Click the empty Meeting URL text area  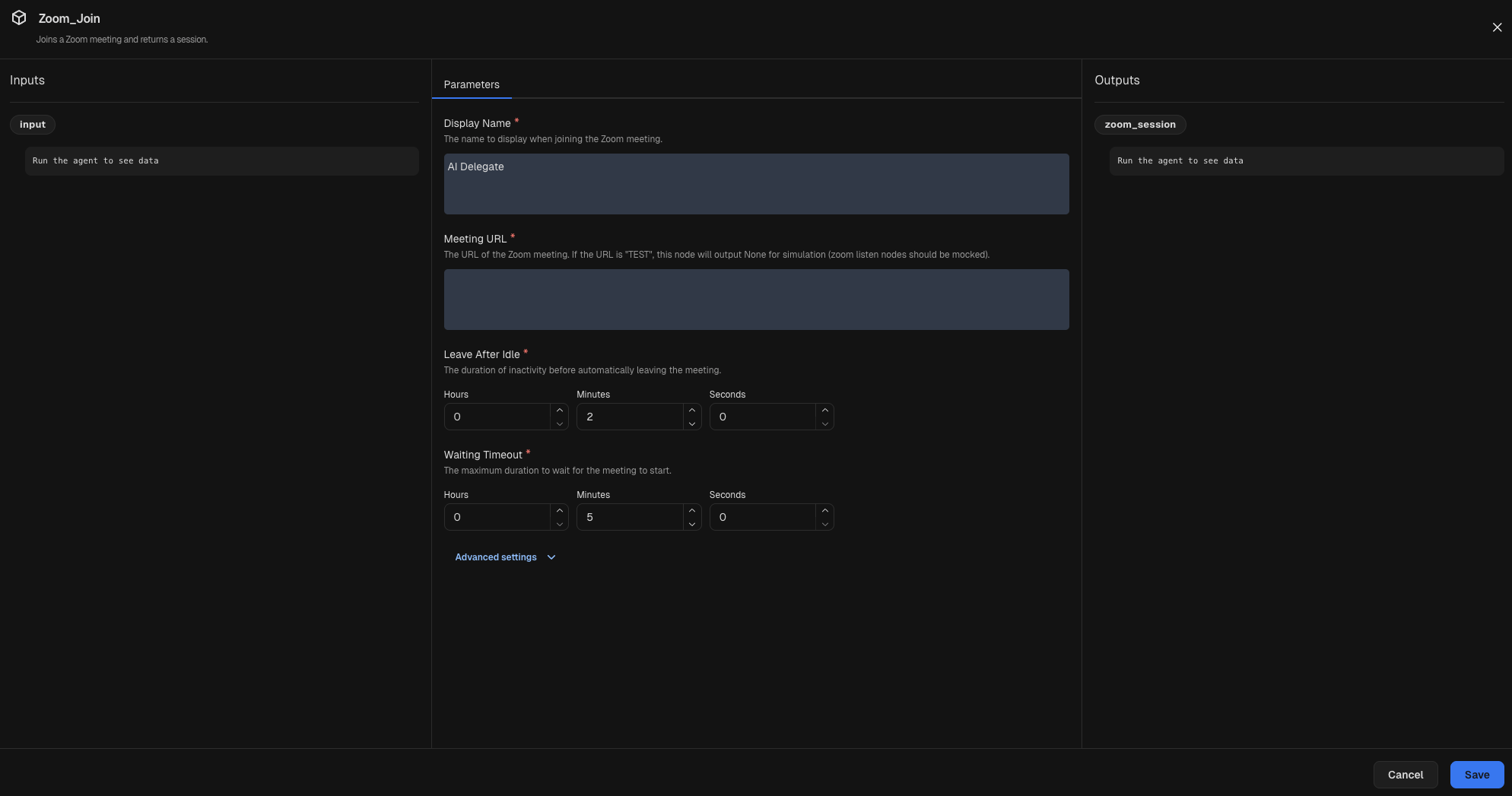point(756,299)
